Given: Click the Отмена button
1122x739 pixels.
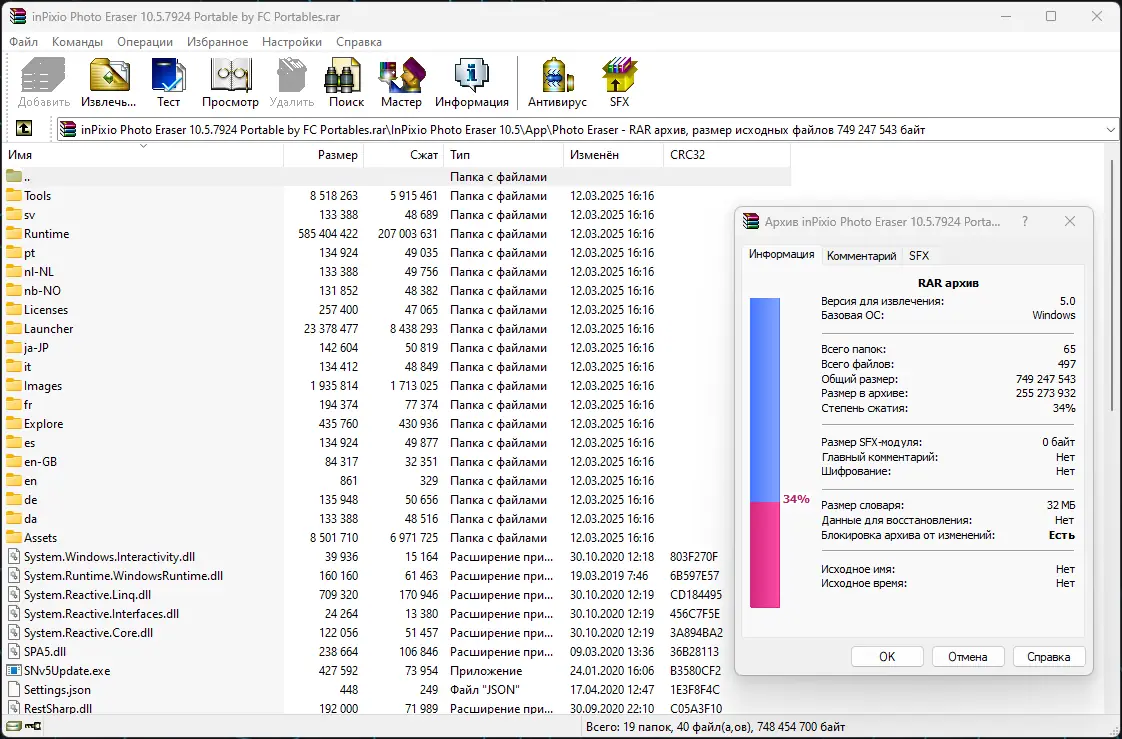Looking at the screenshot, I should click(x=967, y=656).
